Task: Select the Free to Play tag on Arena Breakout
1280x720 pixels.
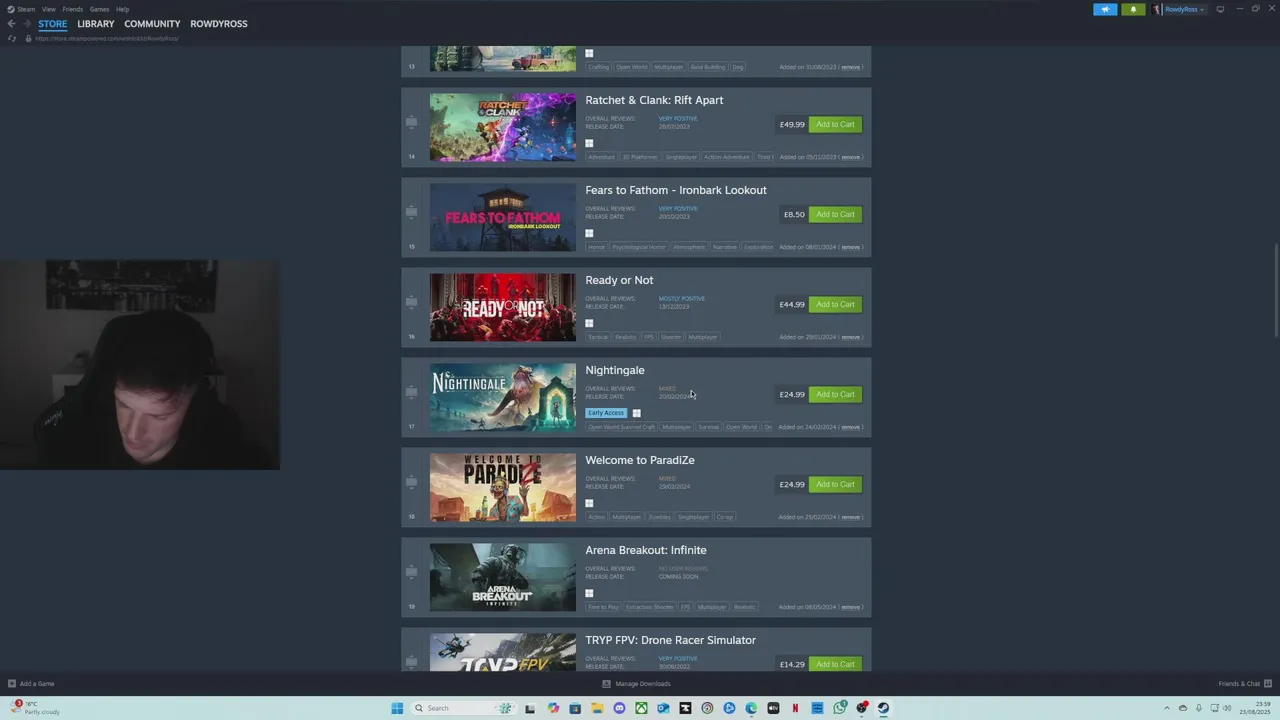Action: 603,607
